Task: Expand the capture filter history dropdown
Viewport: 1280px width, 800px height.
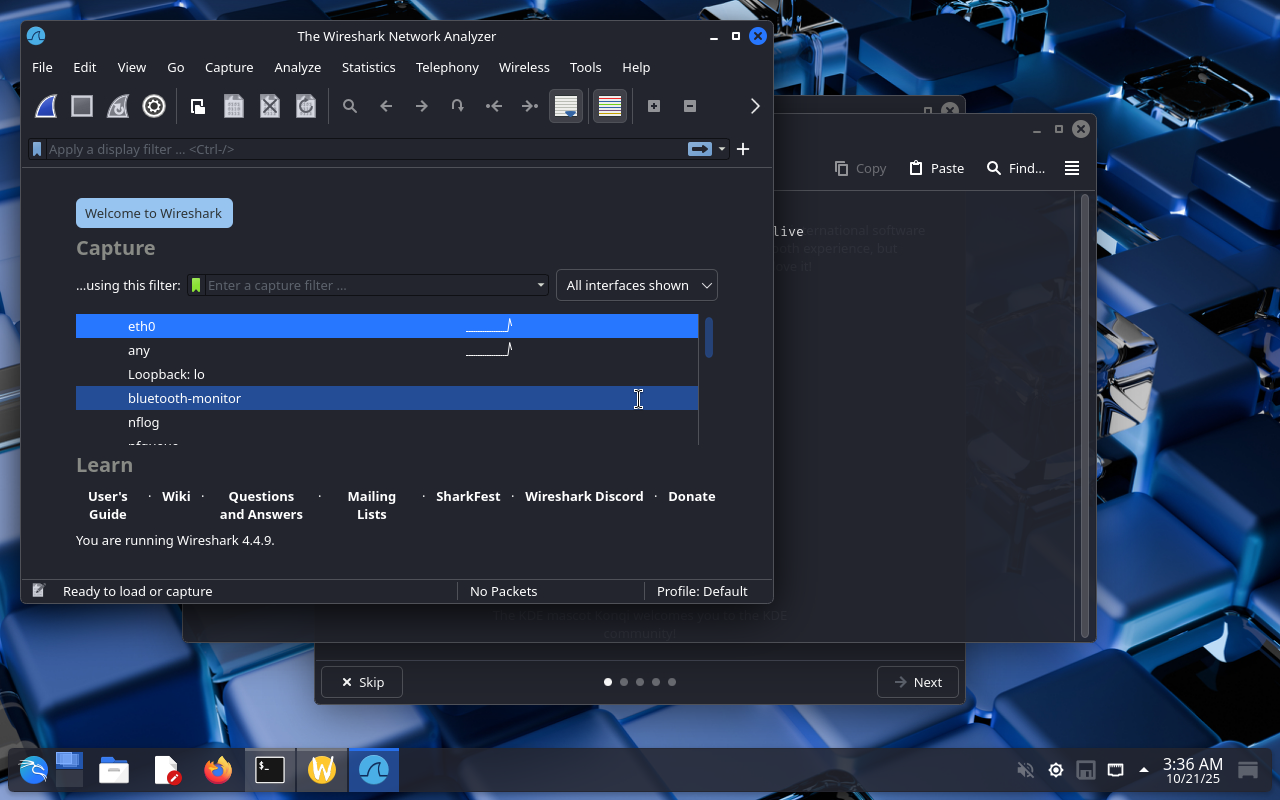Action: pyautogui.click(x=541, y=285)
